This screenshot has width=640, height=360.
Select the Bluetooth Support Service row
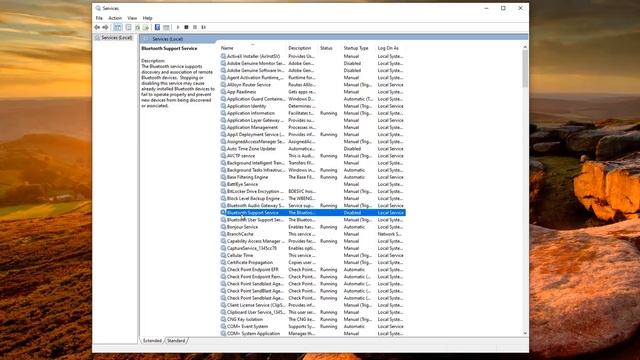click(x=313, y=213)
